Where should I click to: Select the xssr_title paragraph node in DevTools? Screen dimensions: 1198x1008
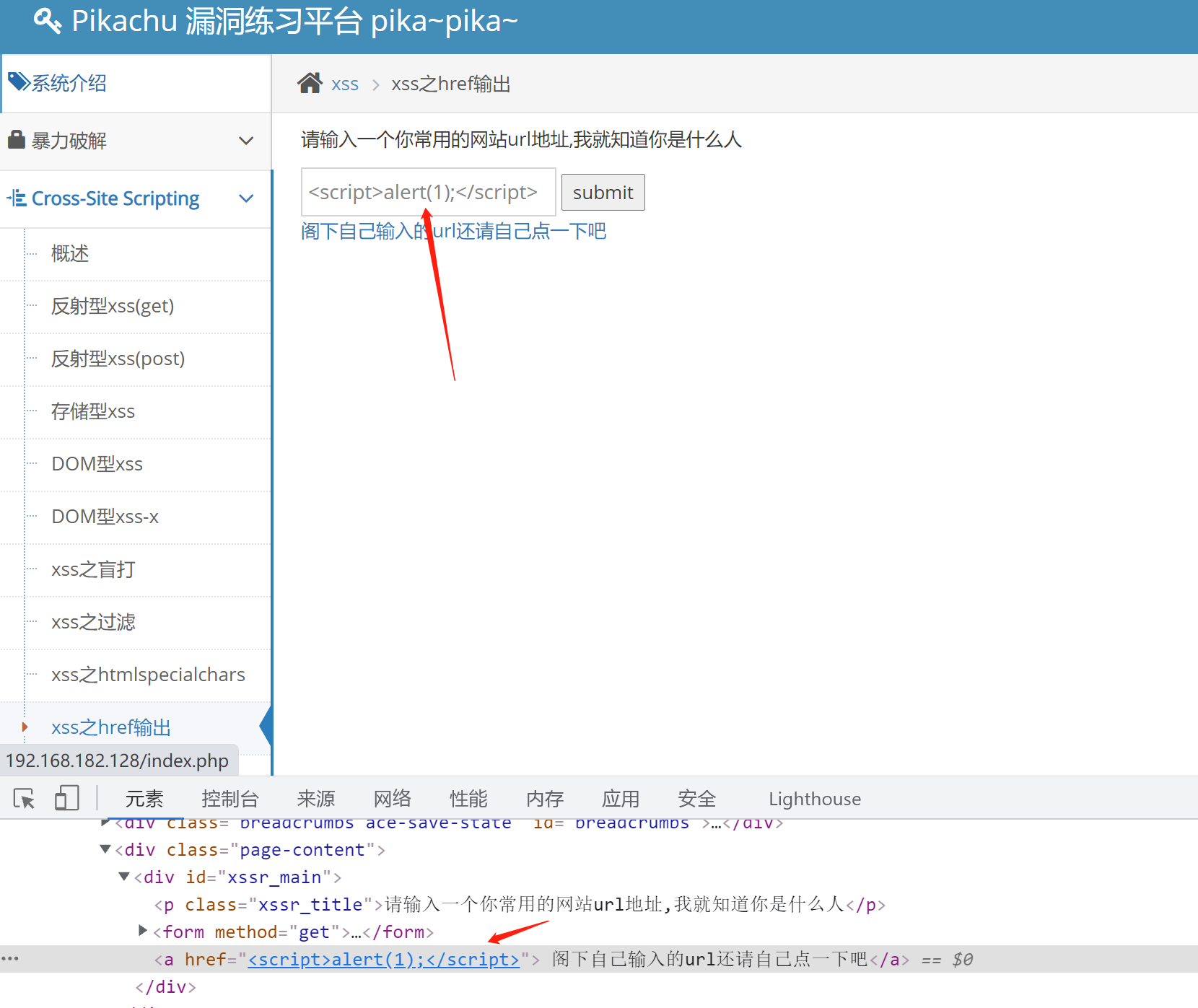[520, 904]
